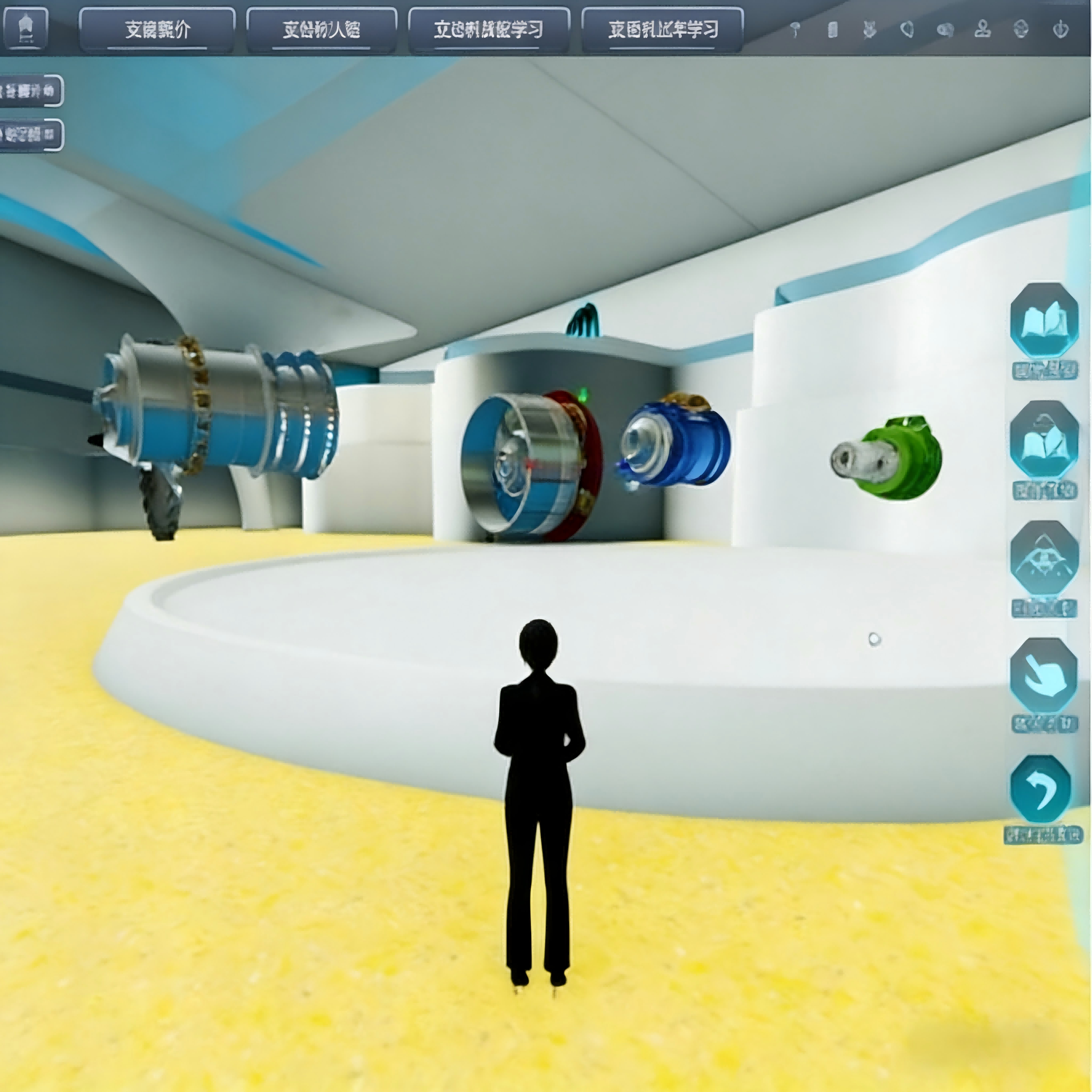Viewport: 1092px width, 1092px height.
Task: Select the blue engine component model
Action: pyautogui.click(x=675, y=441)
